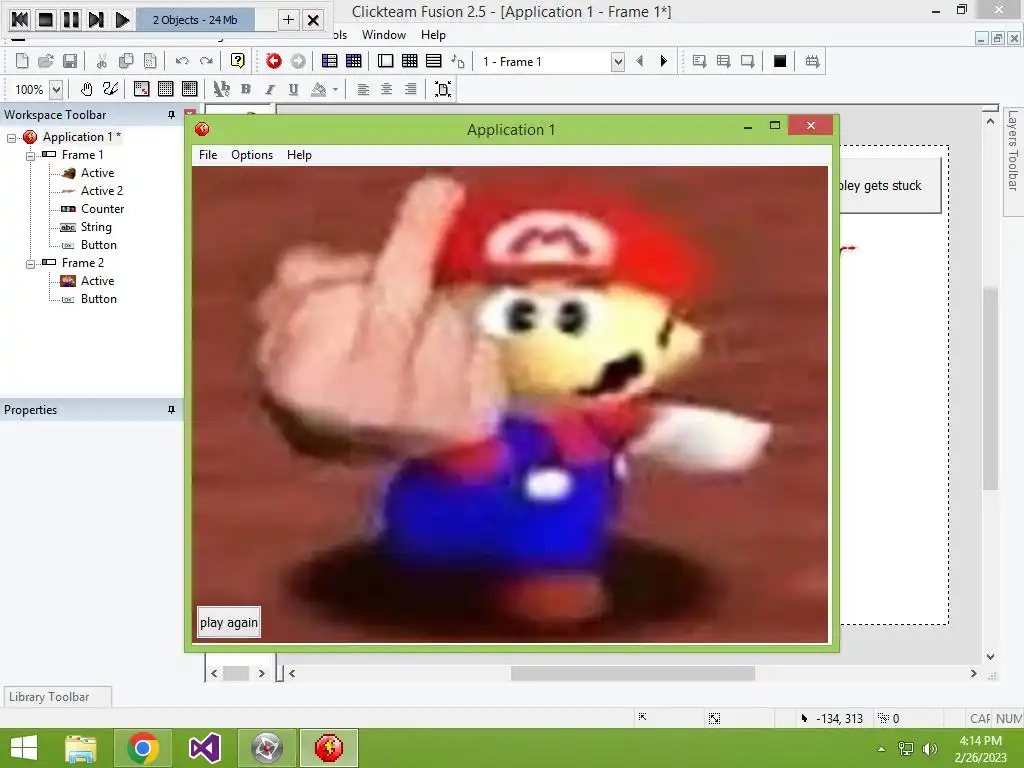Open the Event editor grid icon
Viewport: 1024px width, 768px height.
[409, 61]
